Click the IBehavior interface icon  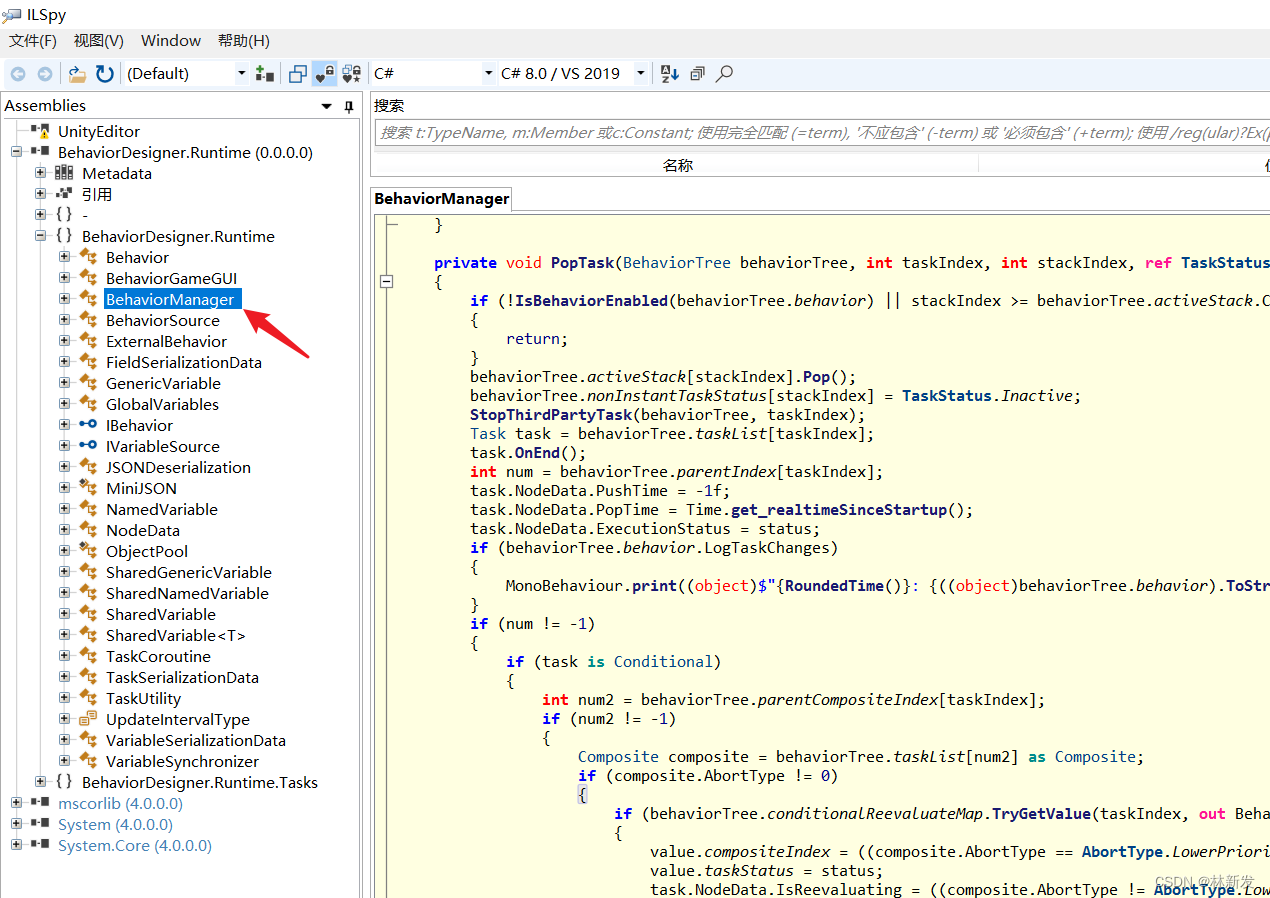88,425
